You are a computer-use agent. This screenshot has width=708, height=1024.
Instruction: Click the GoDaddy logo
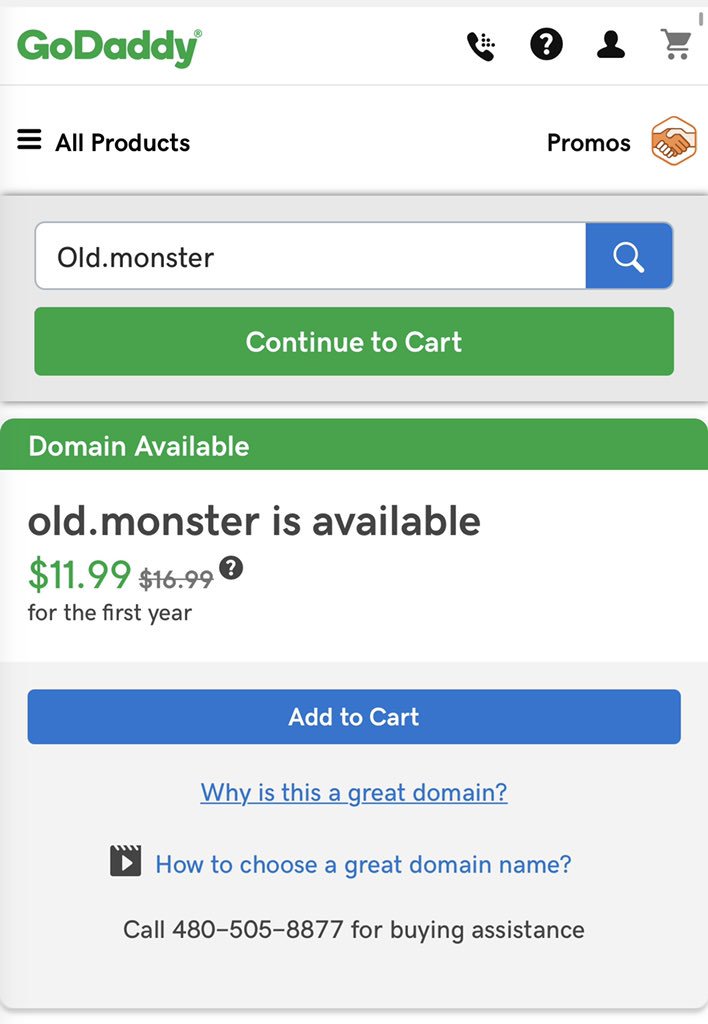click(x=109, y=47)
